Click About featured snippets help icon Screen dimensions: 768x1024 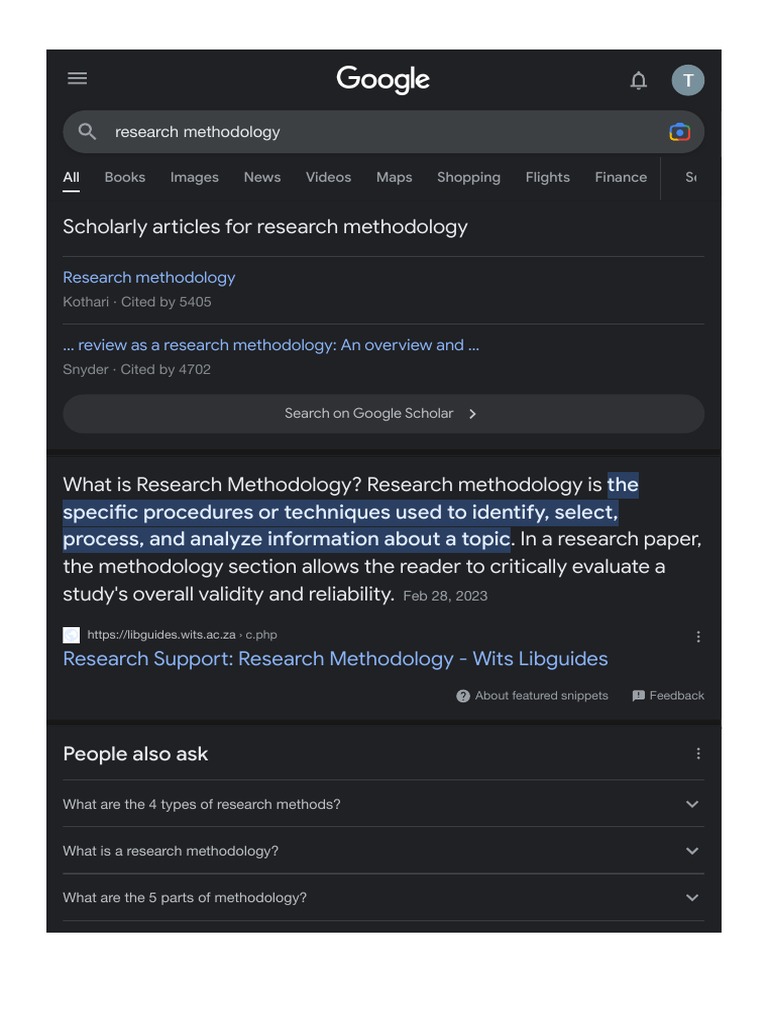463,696
